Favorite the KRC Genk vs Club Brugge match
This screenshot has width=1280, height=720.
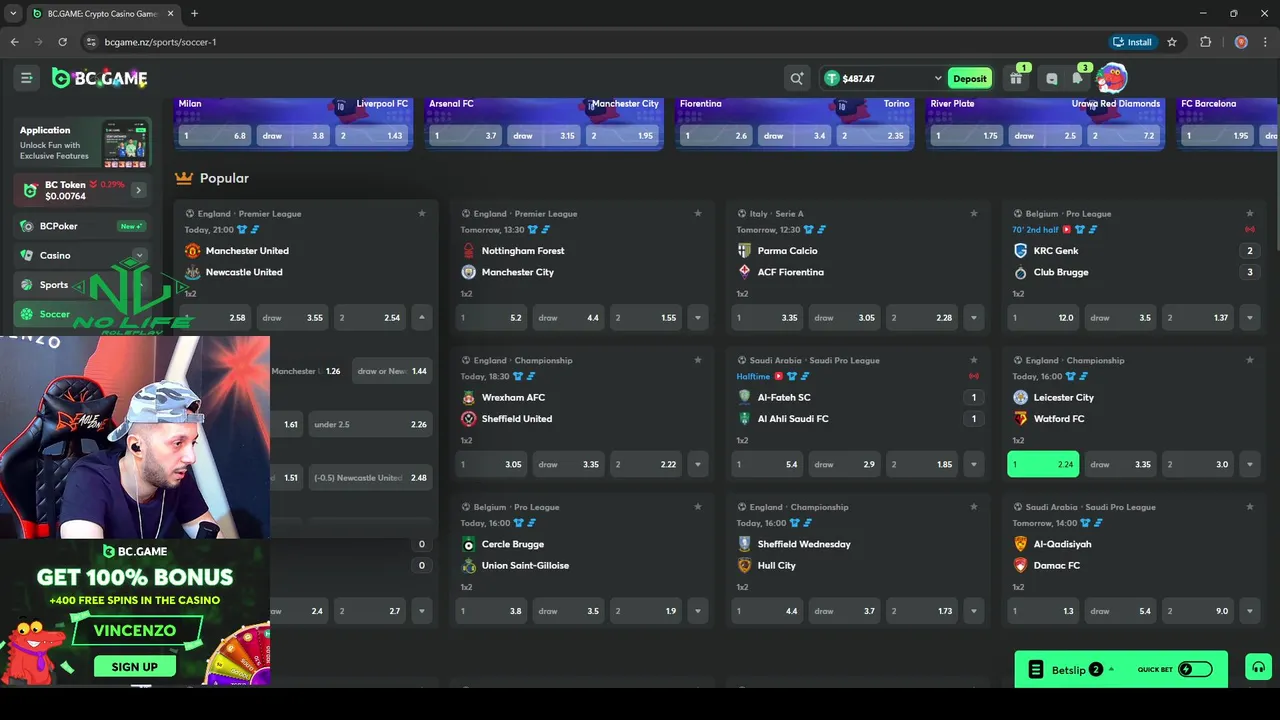point(1250,213)
